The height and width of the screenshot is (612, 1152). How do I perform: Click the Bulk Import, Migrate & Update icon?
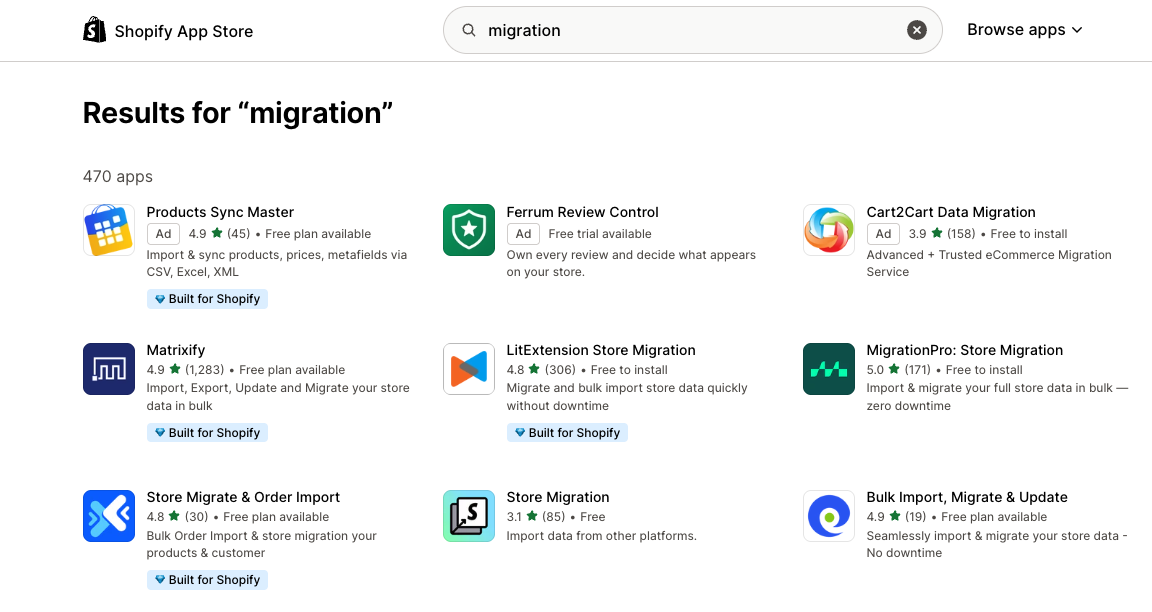pyautogui.click(x=829, y=516)
